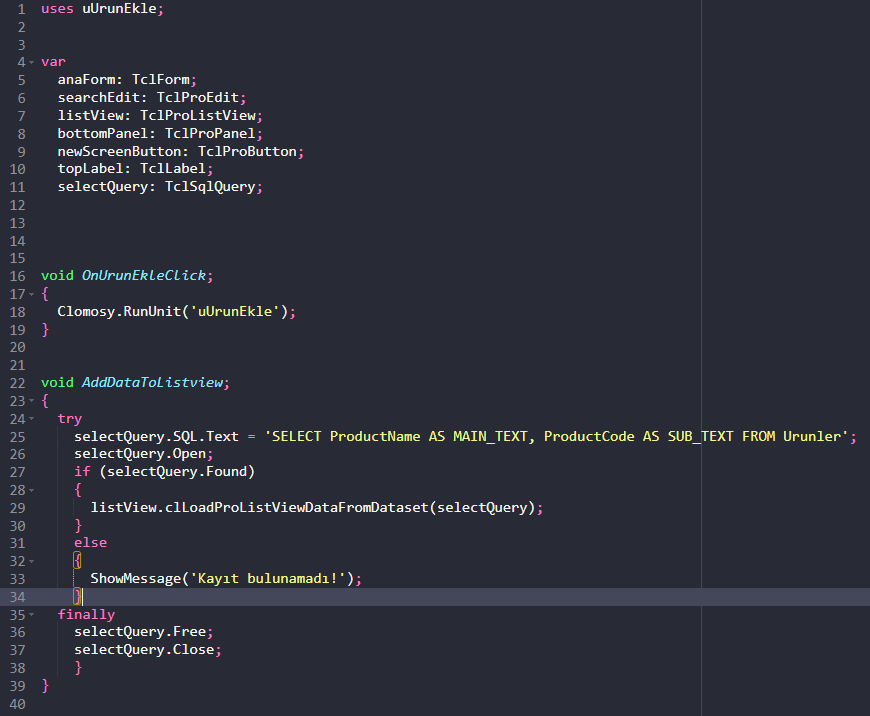
Task: Click 'TclProListView' type name
Action: tap(198, 115)
